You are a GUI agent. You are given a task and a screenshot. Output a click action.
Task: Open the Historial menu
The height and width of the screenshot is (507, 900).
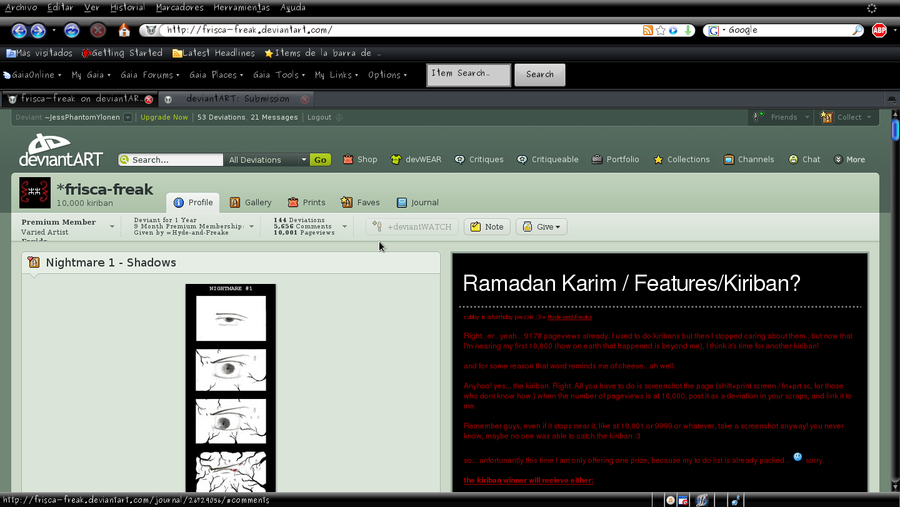[127, 7]
